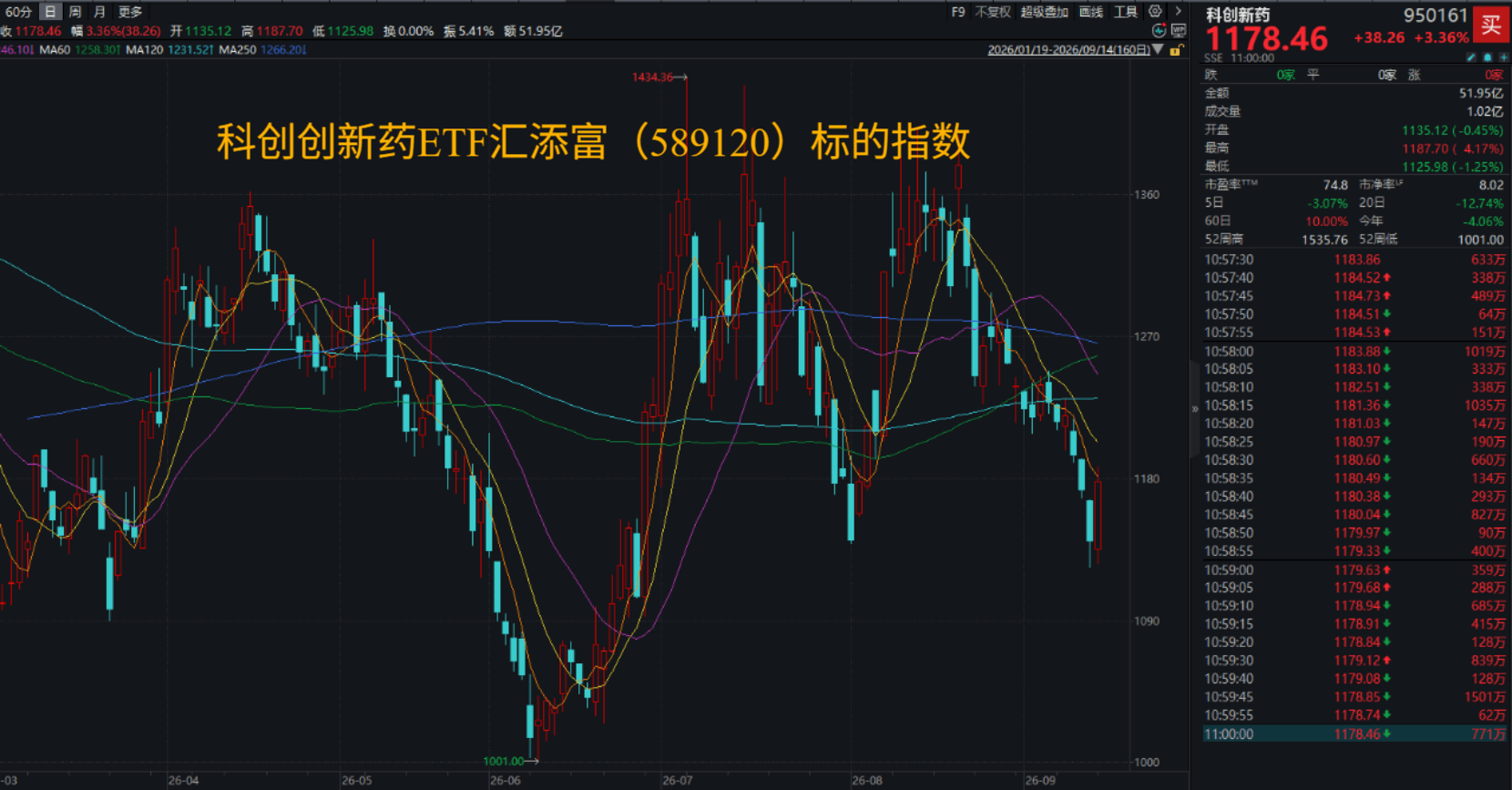Select the 11:00:00 tick row

(1354, 734)
